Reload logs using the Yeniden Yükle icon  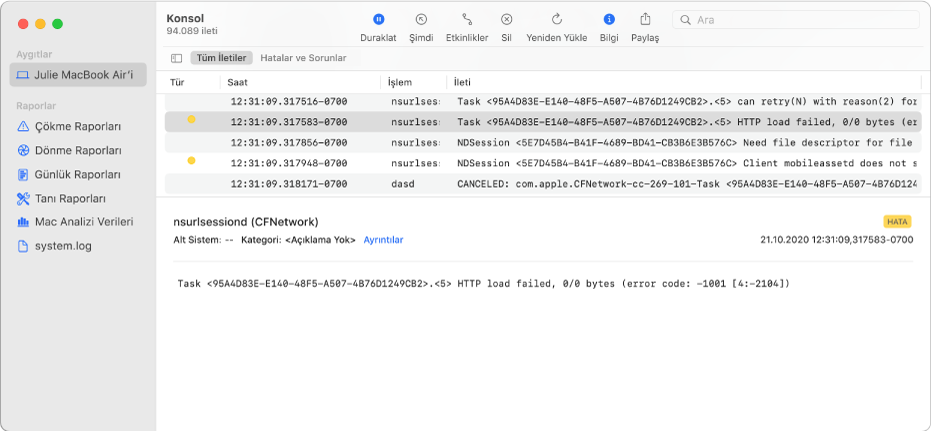556,20
